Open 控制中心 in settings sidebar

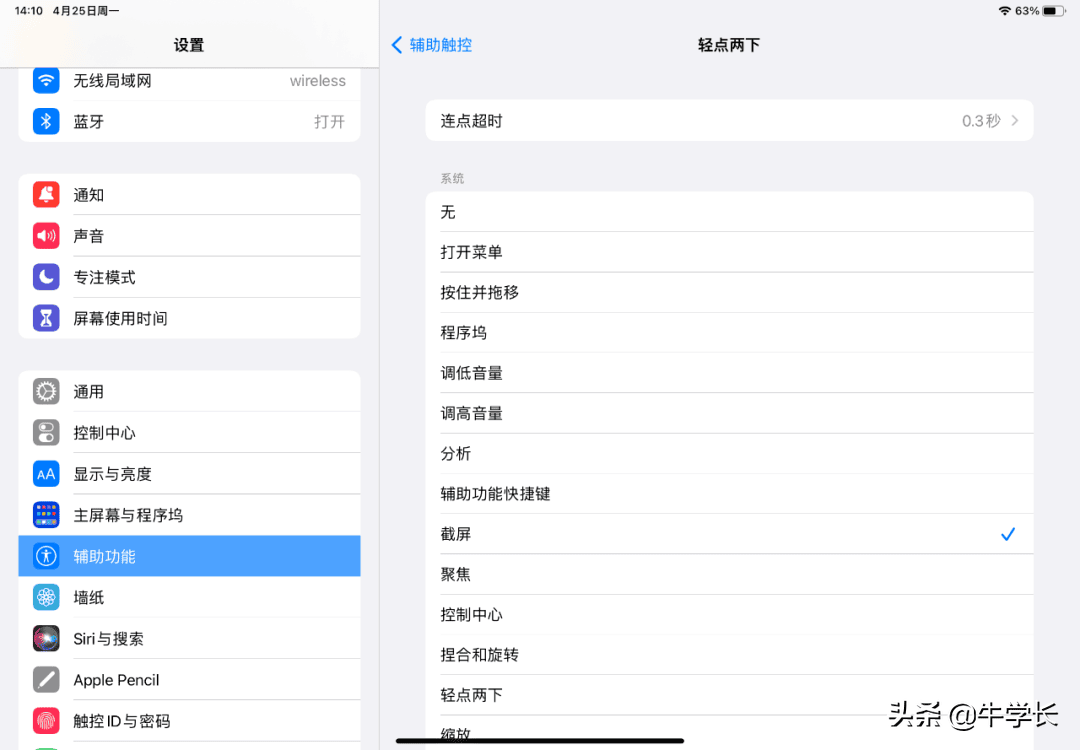point(189,433)
